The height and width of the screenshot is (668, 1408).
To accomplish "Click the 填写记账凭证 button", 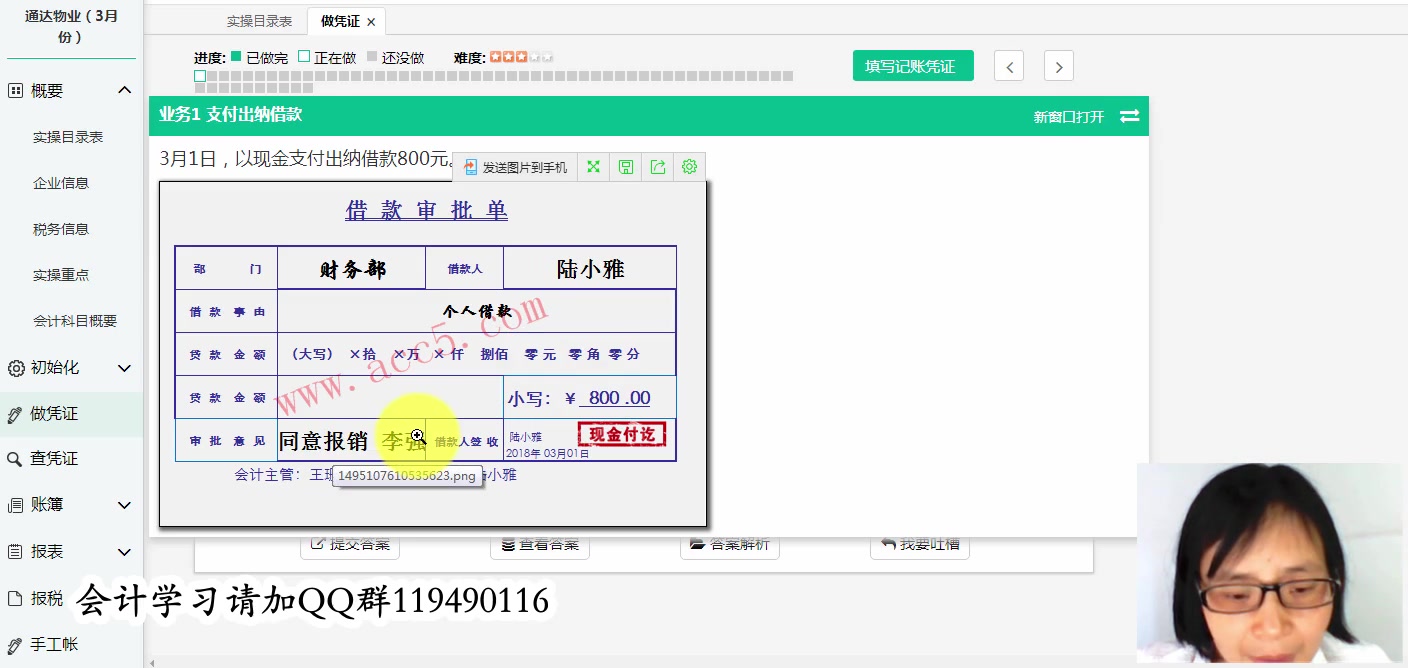I will pos(912,64).
